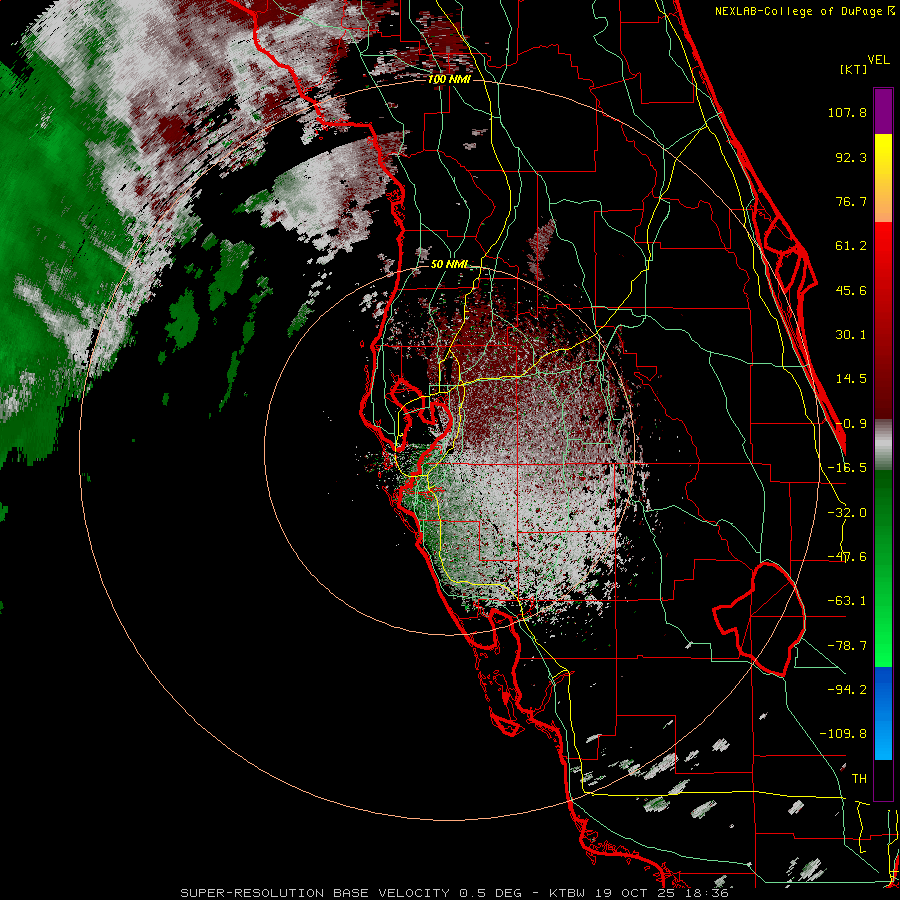Image resolution: width=900 pixels, height=900 pixels.
Task: Click the 107.8 scale value
Action: point(847,112)
